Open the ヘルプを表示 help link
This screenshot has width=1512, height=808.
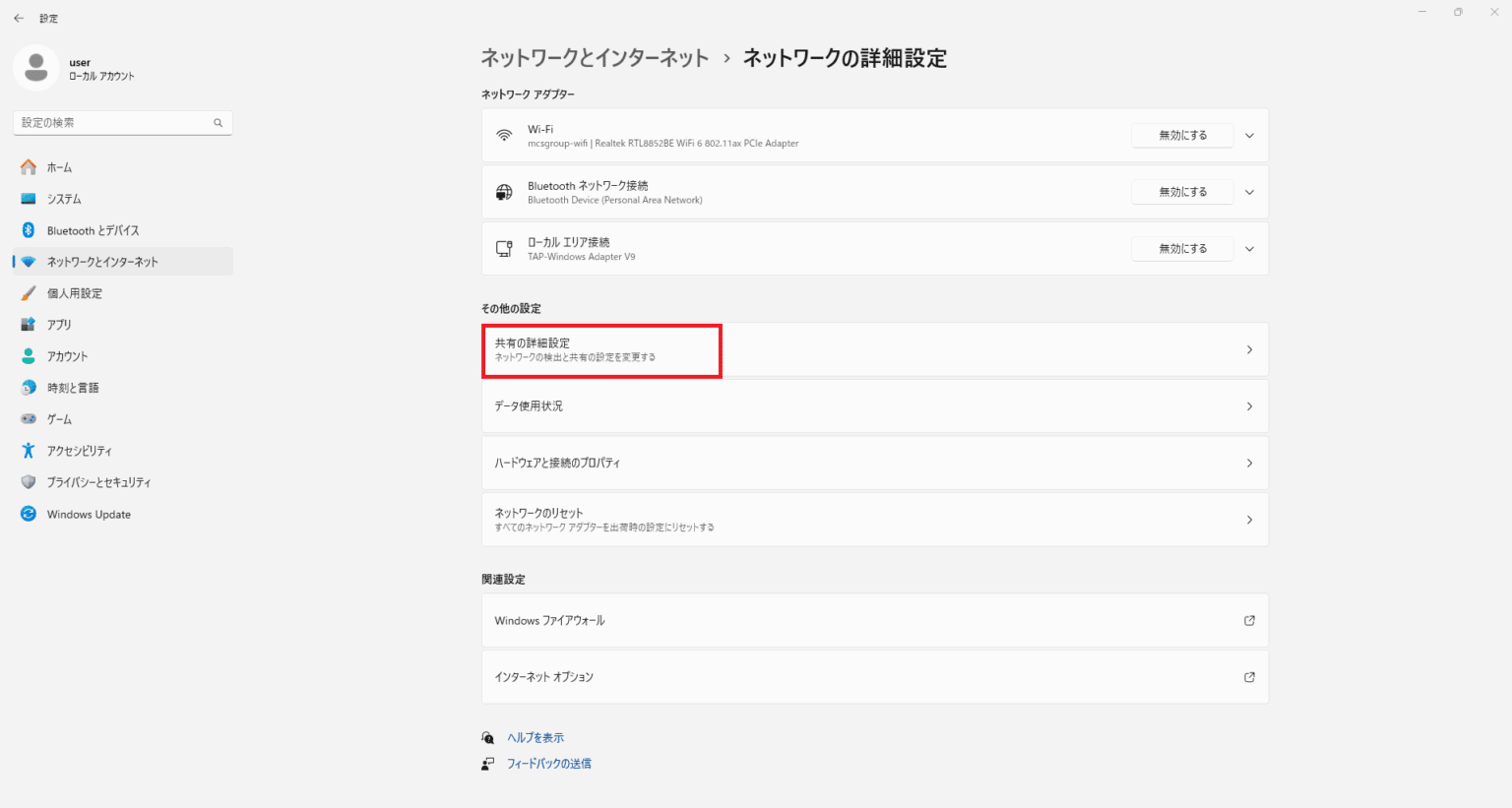(x=535, y=737)
